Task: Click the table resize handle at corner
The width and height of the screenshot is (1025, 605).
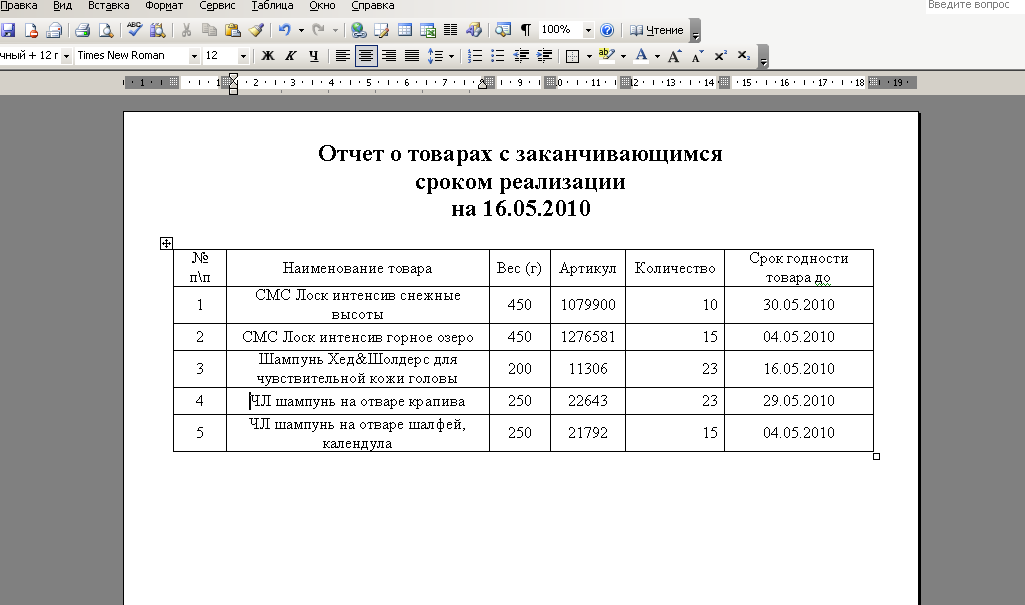Action: pyautogui.click(x=877, y=457)
